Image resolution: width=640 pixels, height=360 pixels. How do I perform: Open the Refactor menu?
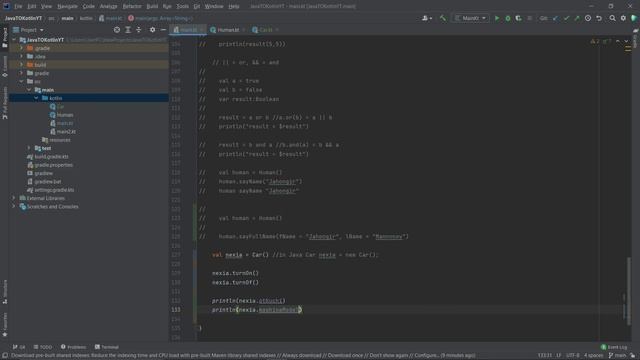click(x=132, y=6)
